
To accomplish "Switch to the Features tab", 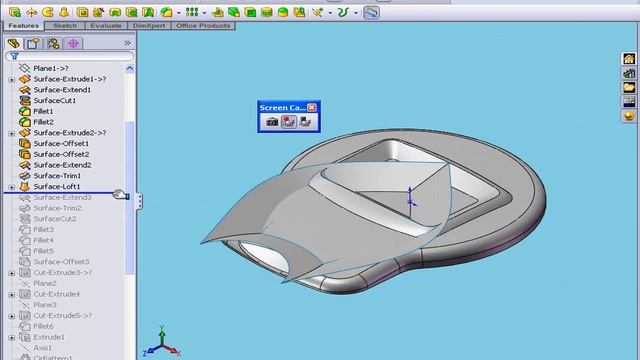I will tap(24, 26).
